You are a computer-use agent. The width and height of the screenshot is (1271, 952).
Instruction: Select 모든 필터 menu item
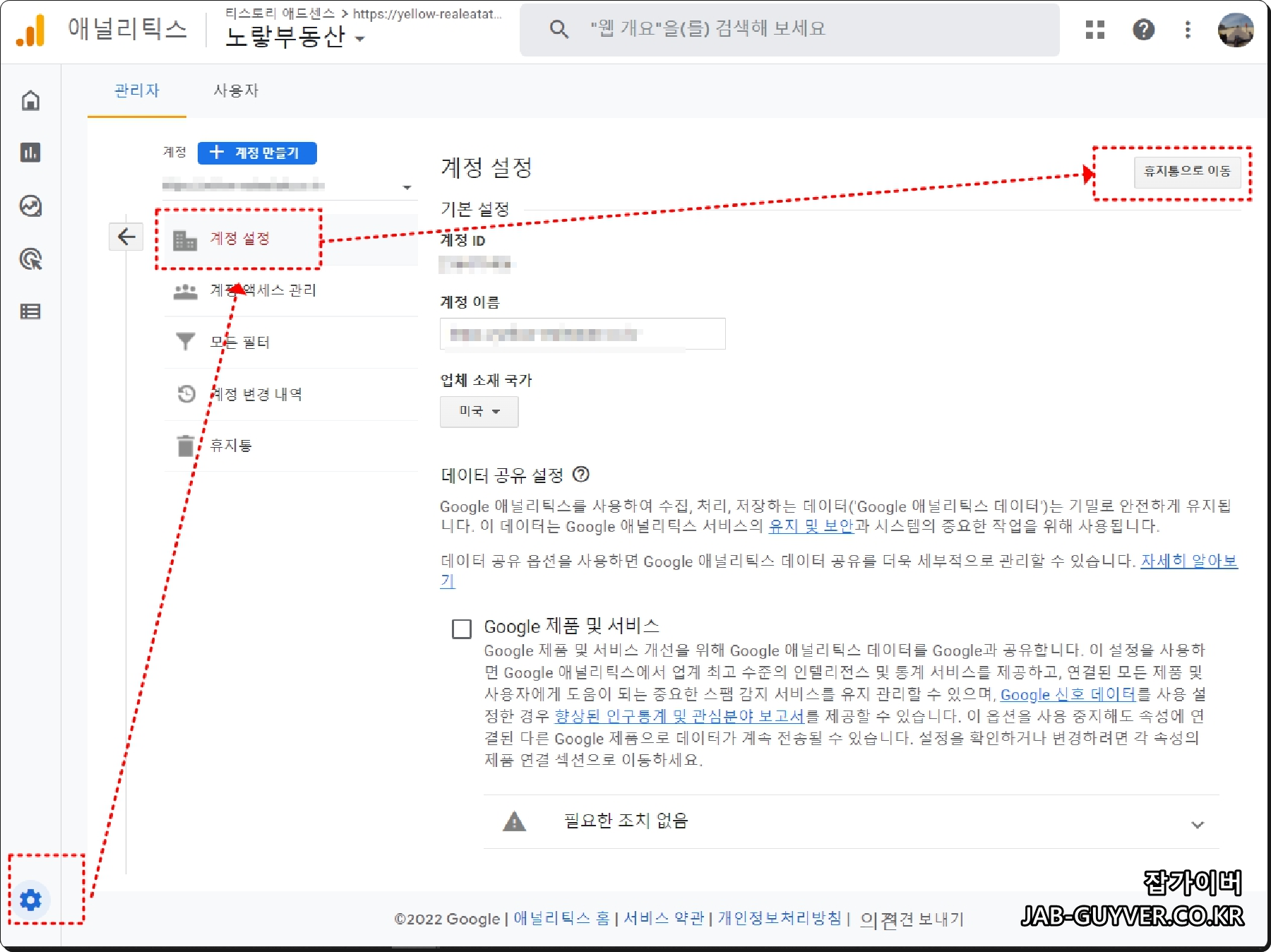(x=291, y=342)
